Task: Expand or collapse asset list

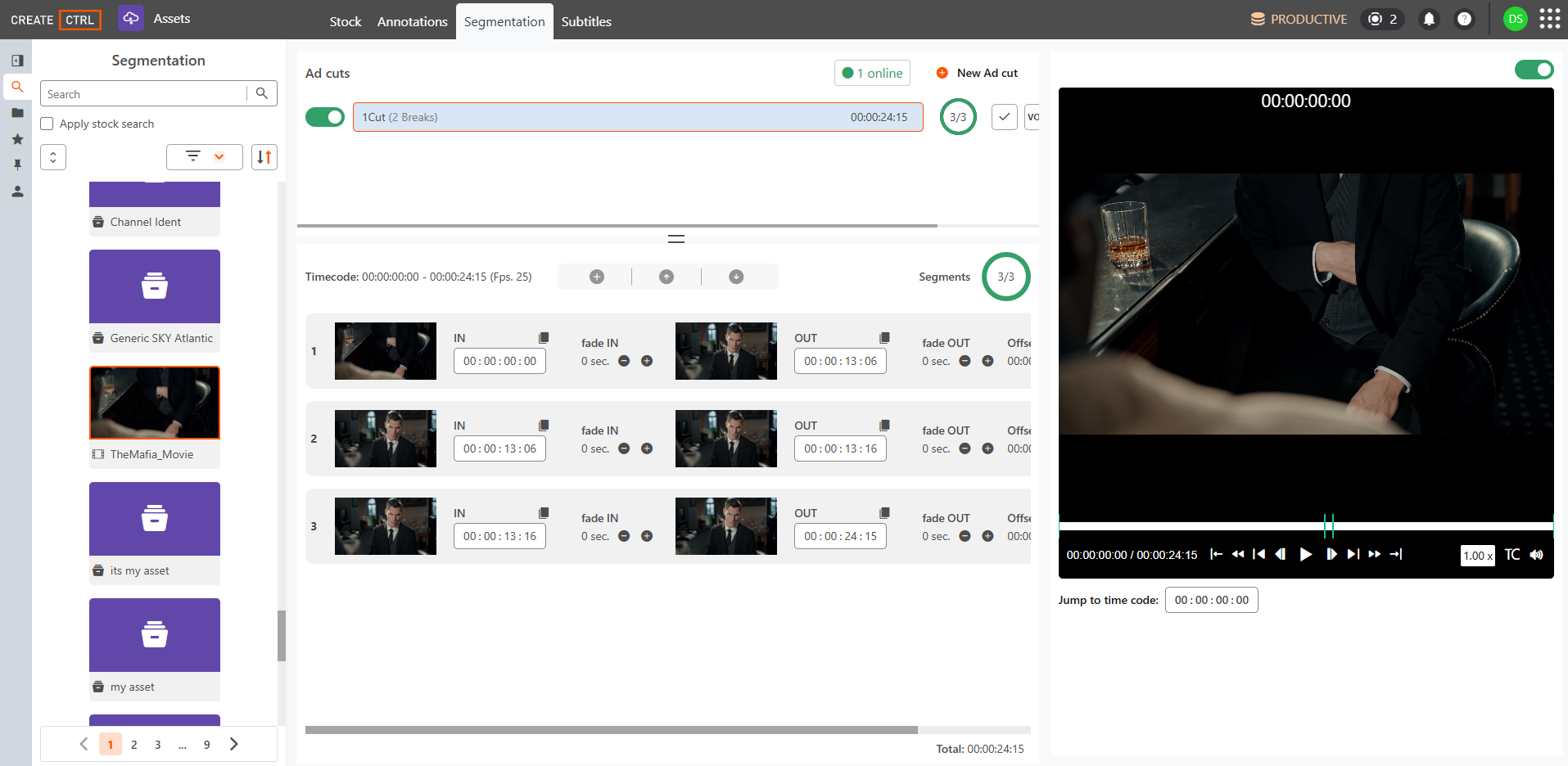Action: 53,157
